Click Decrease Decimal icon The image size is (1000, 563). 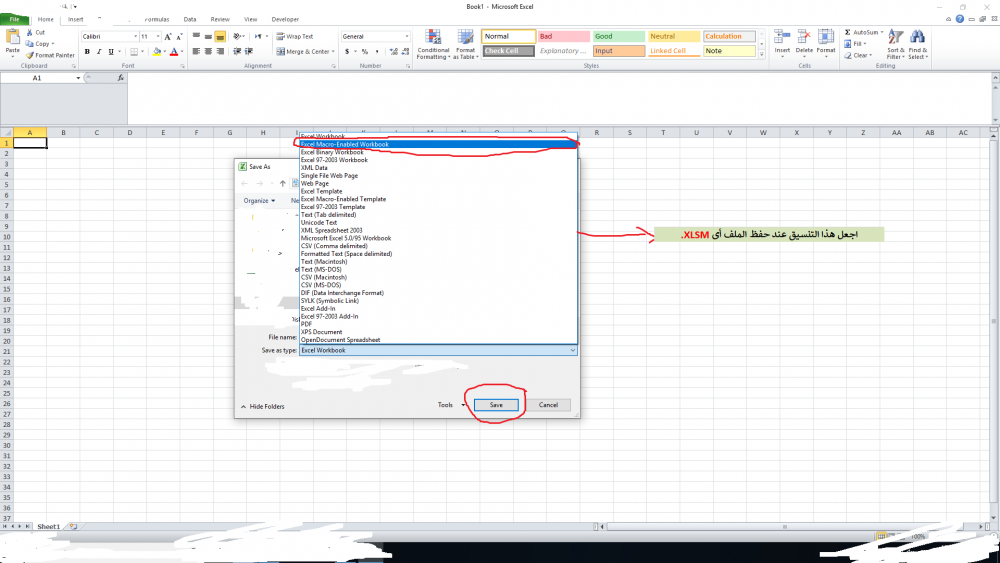coord(406,52)
